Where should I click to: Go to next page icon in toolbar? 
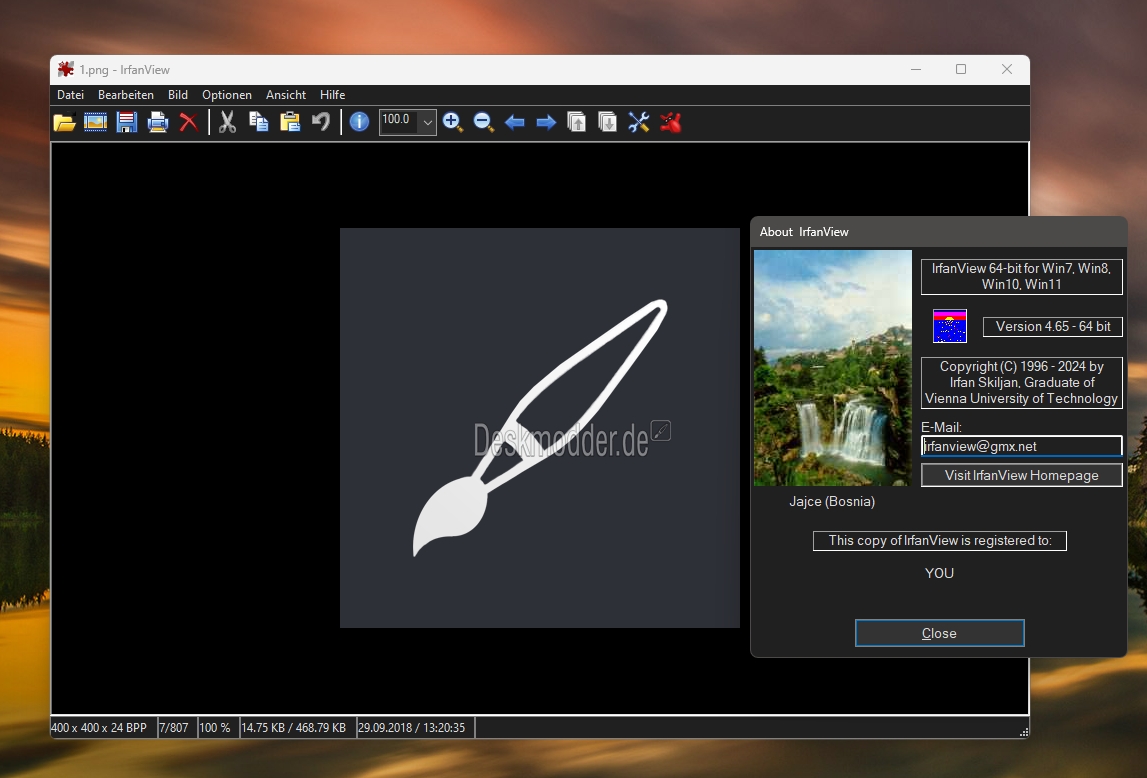[608, 122]
